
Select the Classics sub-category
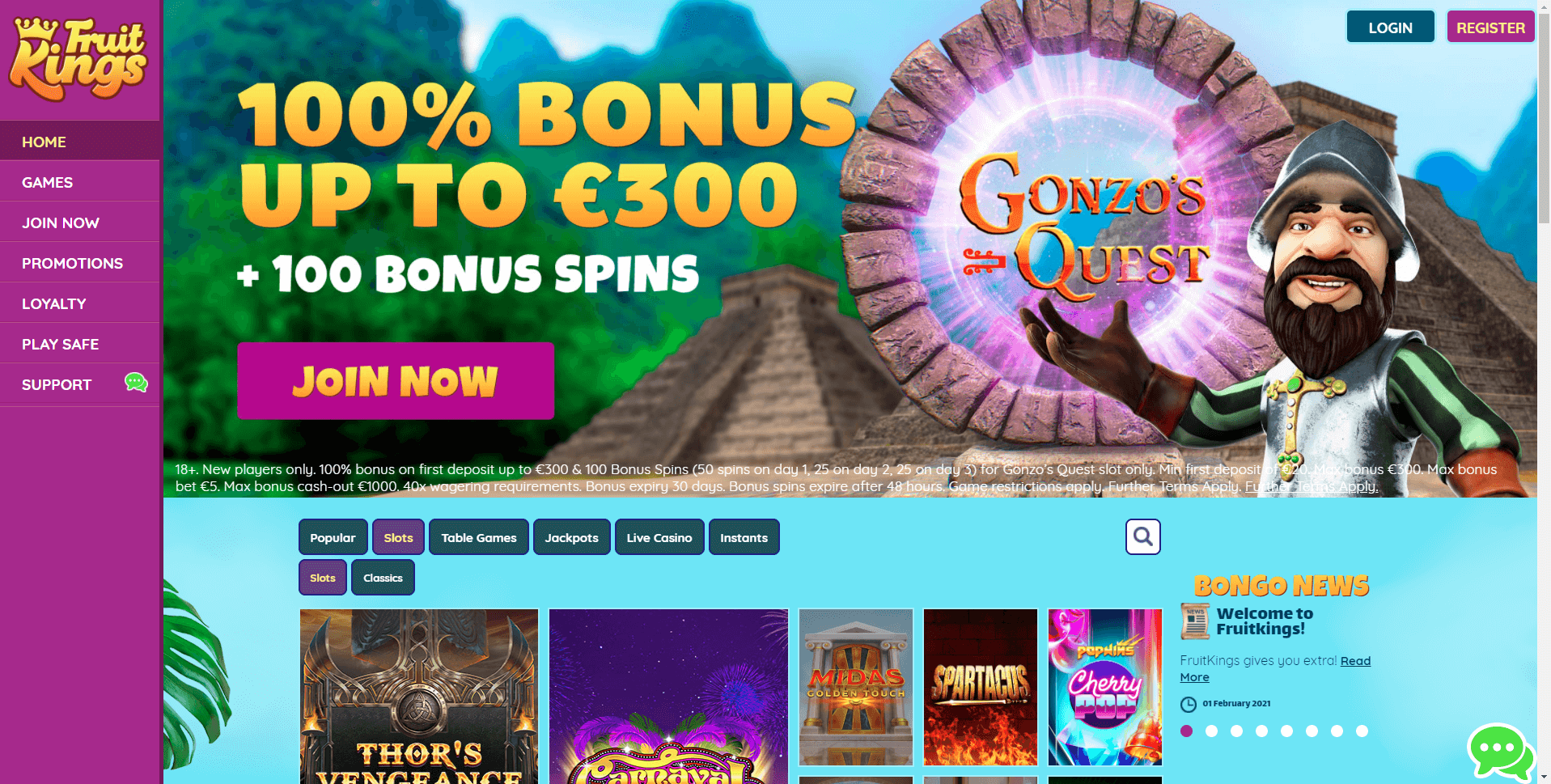(383, 578)
